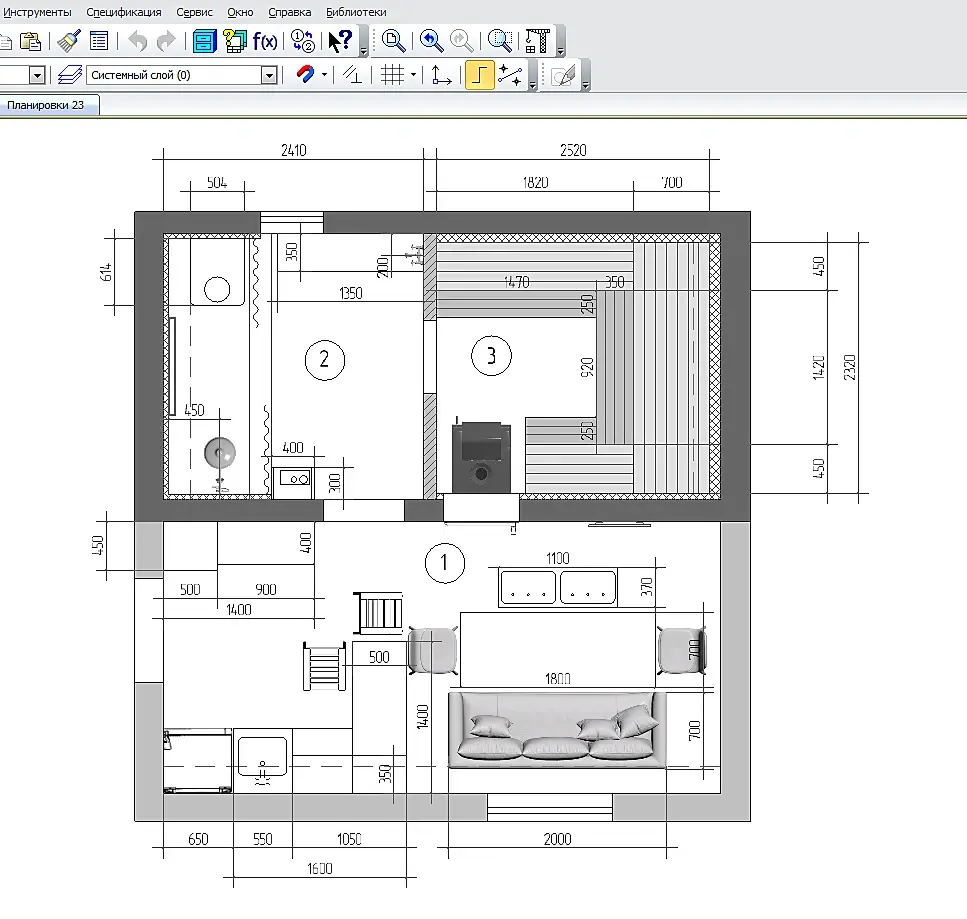The width and height of the screenshot is (967, 919).
Task: Toggle the highlighted orthogonal drawing mode
Action: [479, 75]
